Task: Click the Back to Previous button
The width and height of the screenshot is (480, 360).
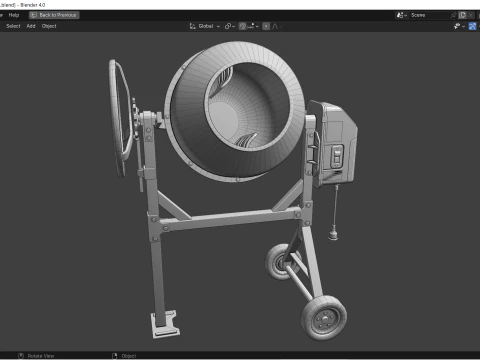Action: click(54, 15)
